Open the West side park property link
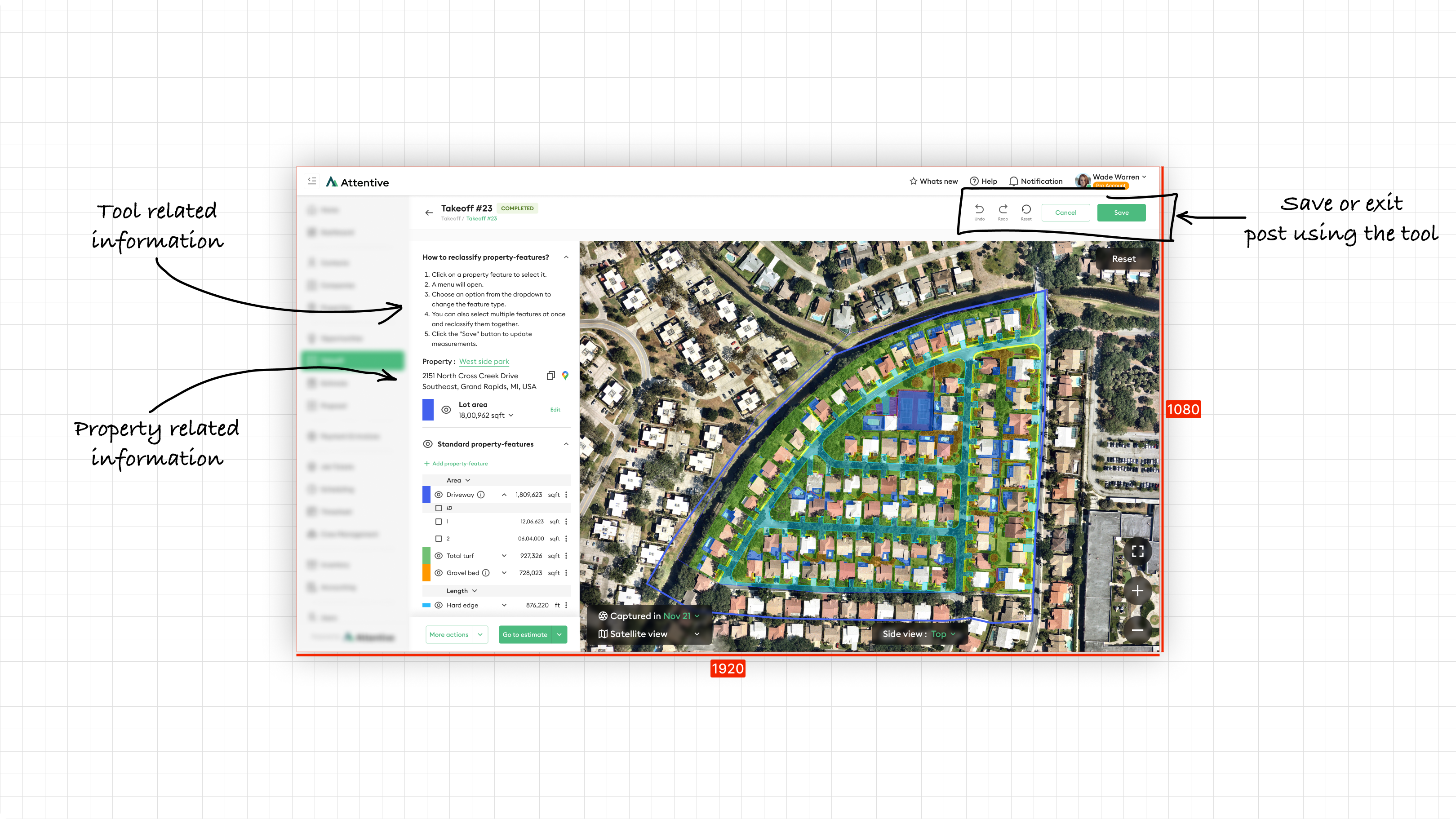This screenshot has height=819, width=1456. pyautogui.click(x=484, y=361)
